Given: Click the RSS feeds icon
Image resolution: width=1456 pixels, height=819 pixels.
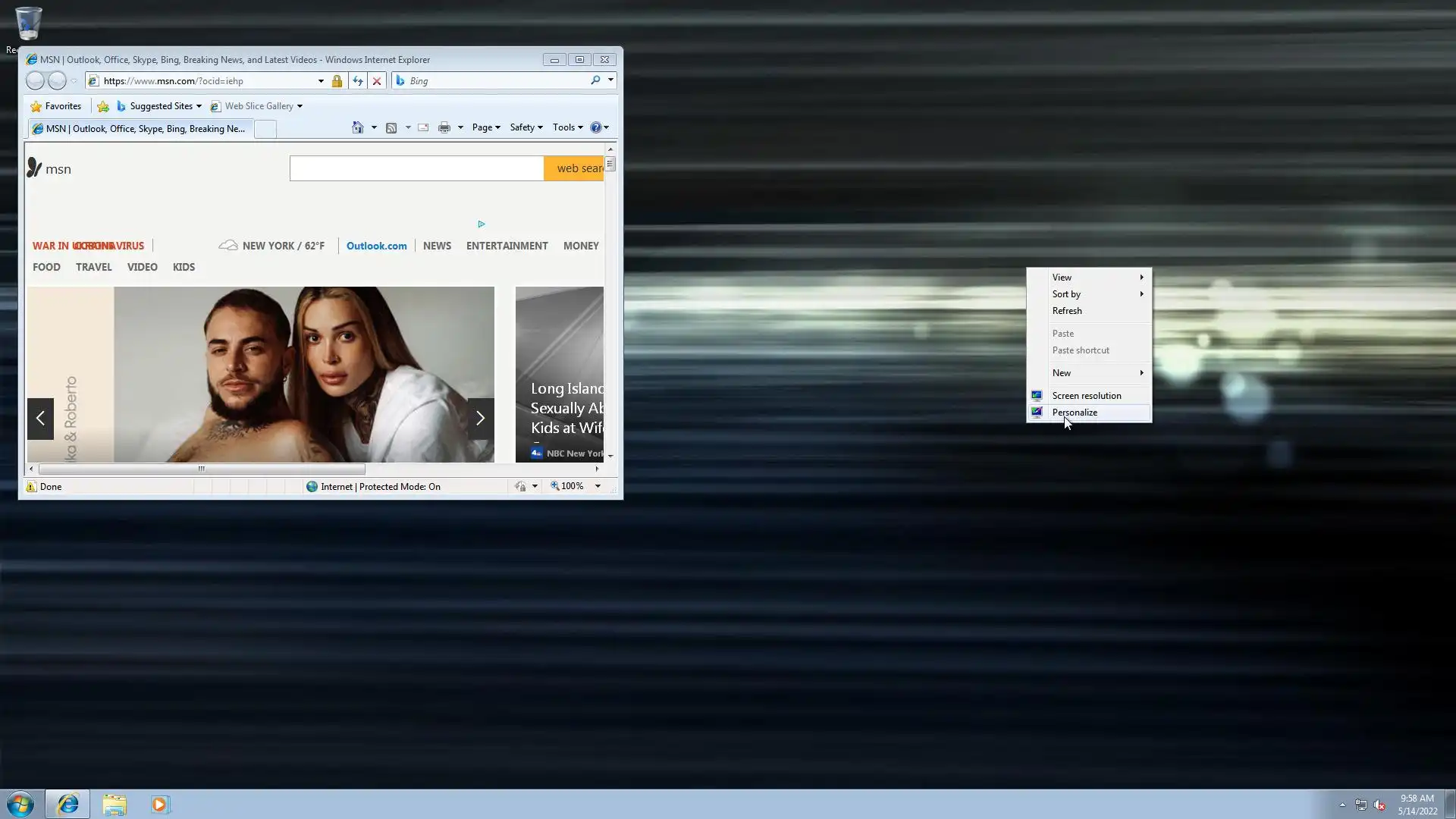Looking at the screenshot, I should coord(391,127).
